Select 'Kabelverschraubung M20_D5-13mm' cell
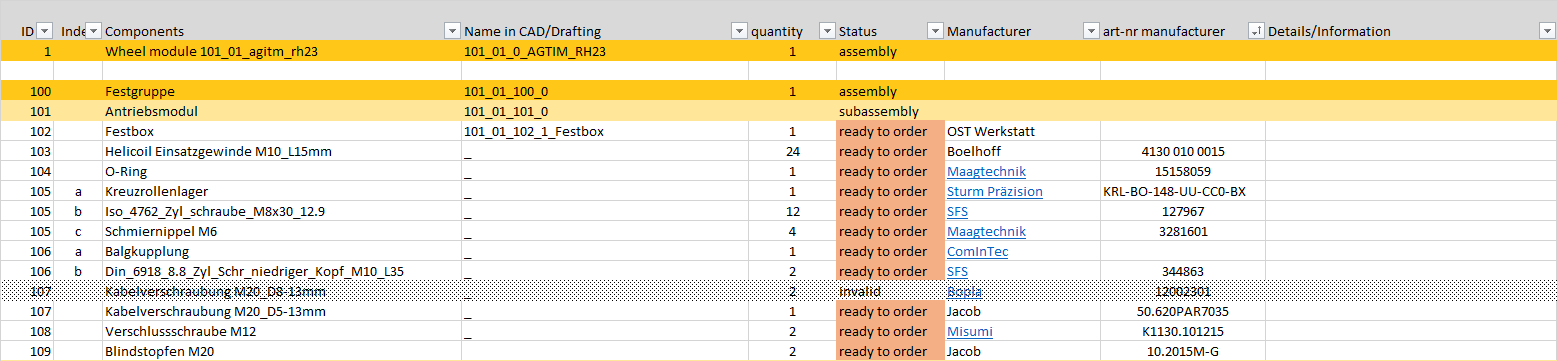This screenshot has width=1557, height=361. [282, 311]
